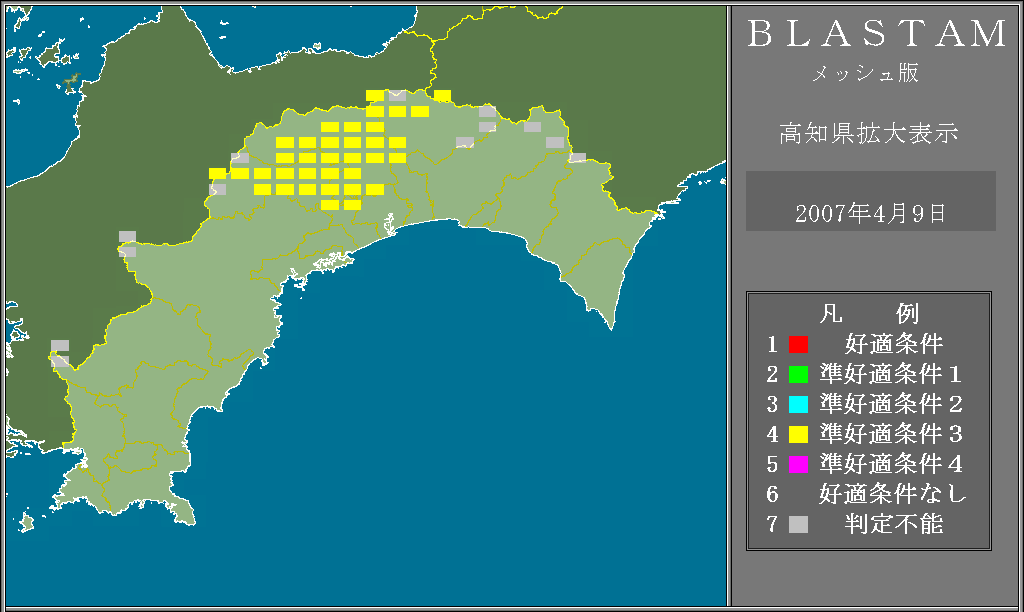1024x612 pixels.
Task: Select the メッシュ版 subtitle
Action: coord(864,74)
